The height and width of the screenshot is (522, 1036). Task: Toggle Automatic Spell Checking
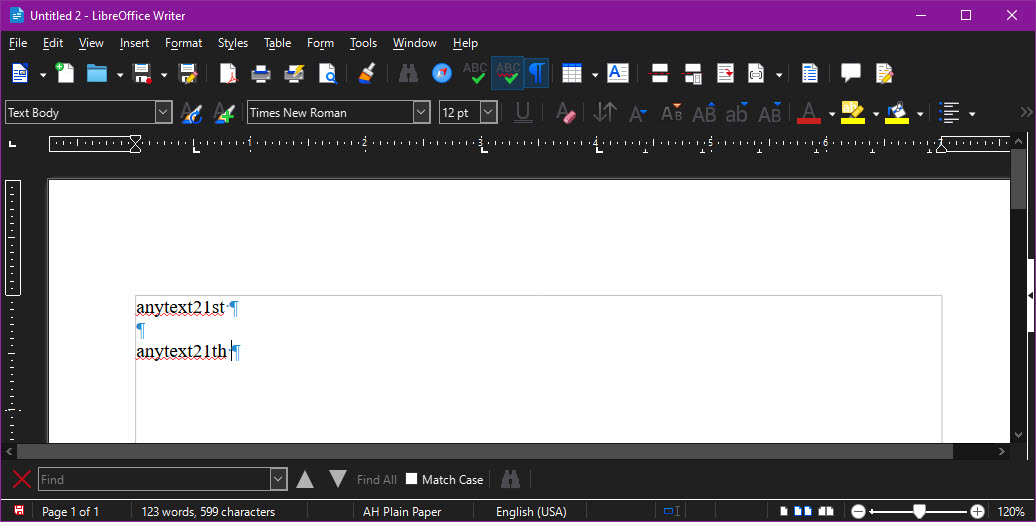click(x=507, y=73)
